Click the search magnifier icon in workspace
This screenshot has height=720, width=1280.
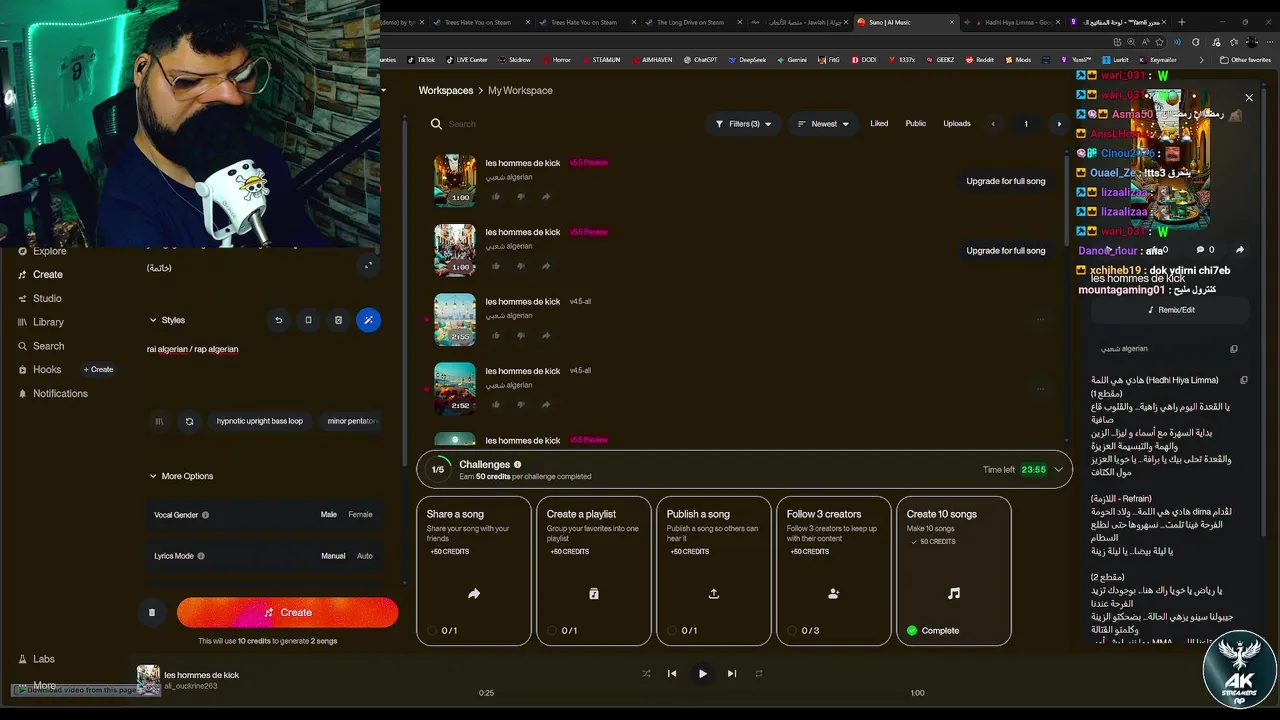436,124
